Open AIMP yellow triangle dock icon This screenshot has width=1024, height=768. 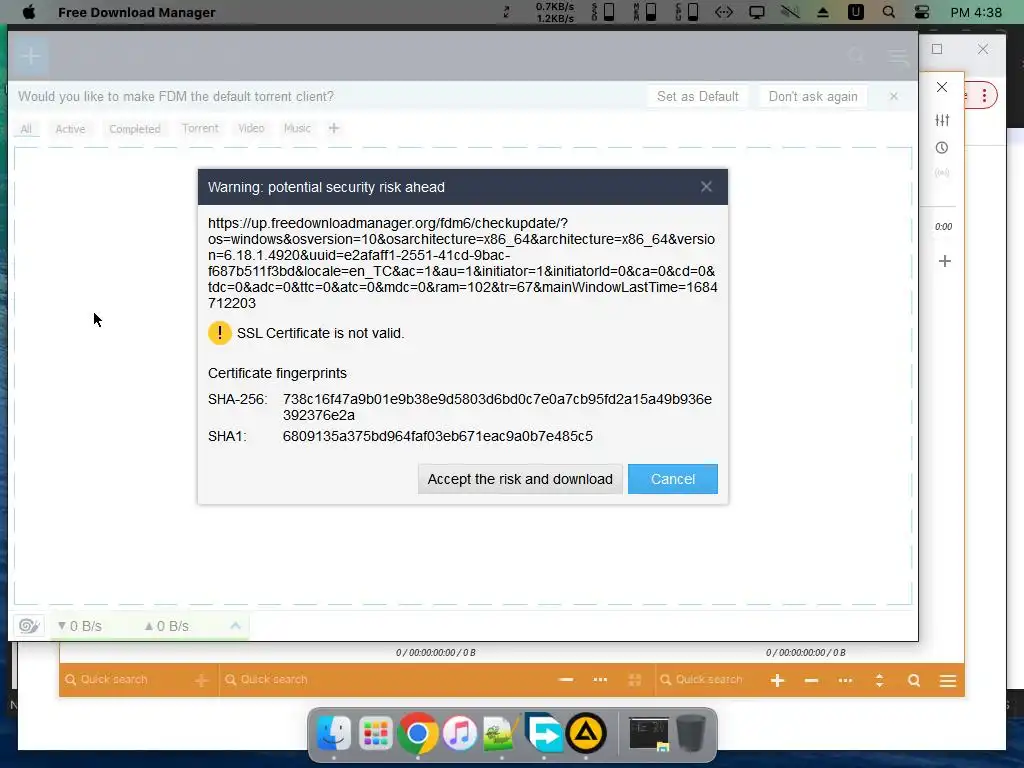(586, 733)
